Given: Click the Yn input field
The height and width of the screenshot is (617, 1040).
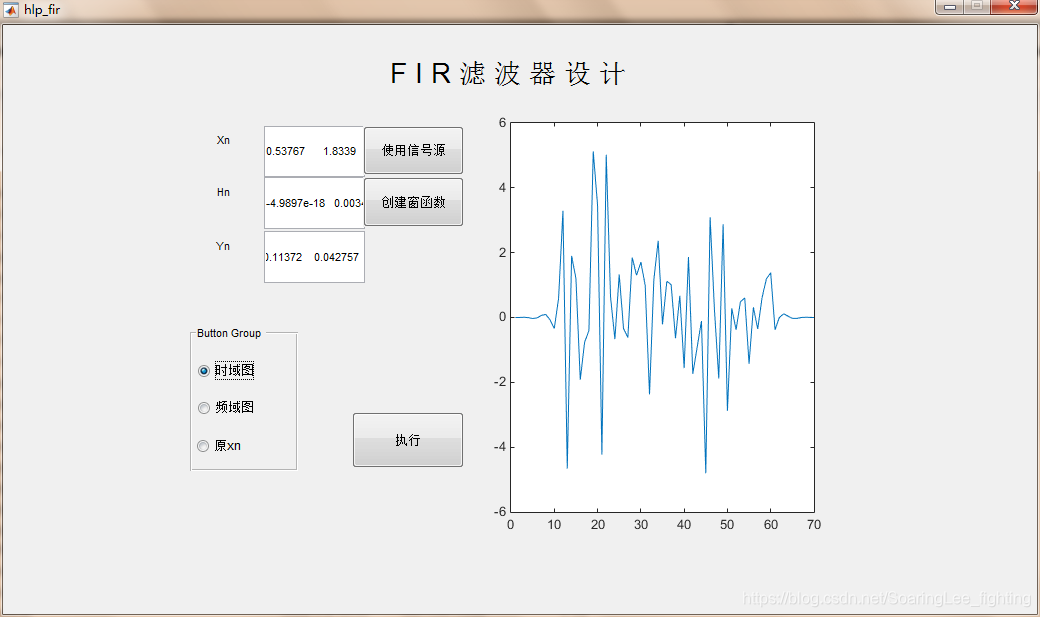Looking at the screenshot, I should (x=314, y=257).
